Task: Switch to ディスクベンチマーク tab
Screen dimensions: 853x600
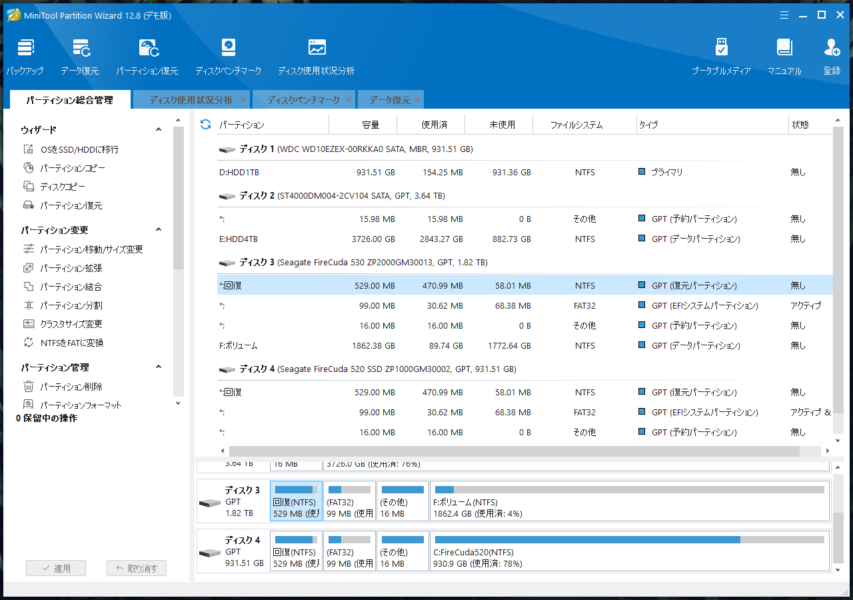Action: coord(304,100)
